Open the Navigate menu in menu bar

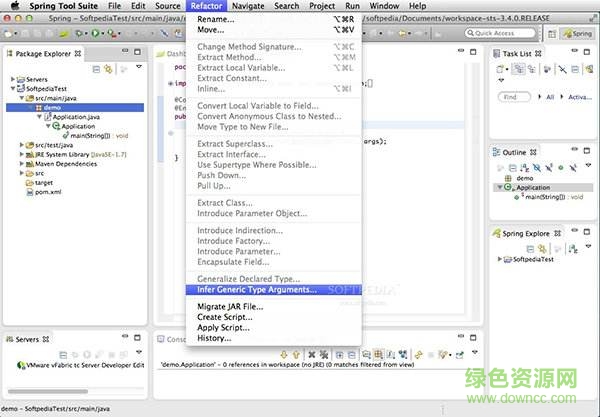pyautogui.click(x=248, y=6)
